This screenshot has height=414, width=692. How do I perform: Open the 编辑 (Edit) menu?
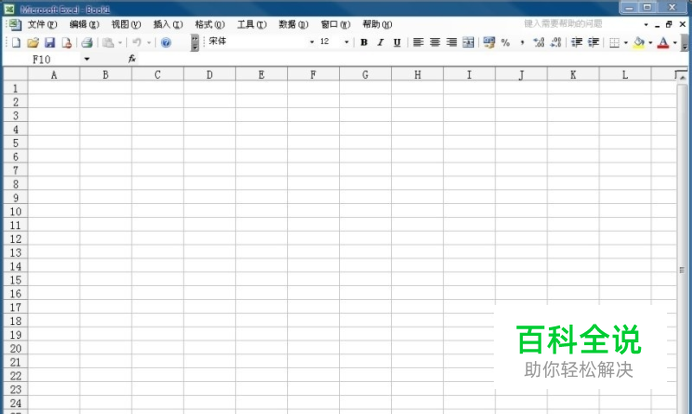pyautogui.click(x=84, y=24)
